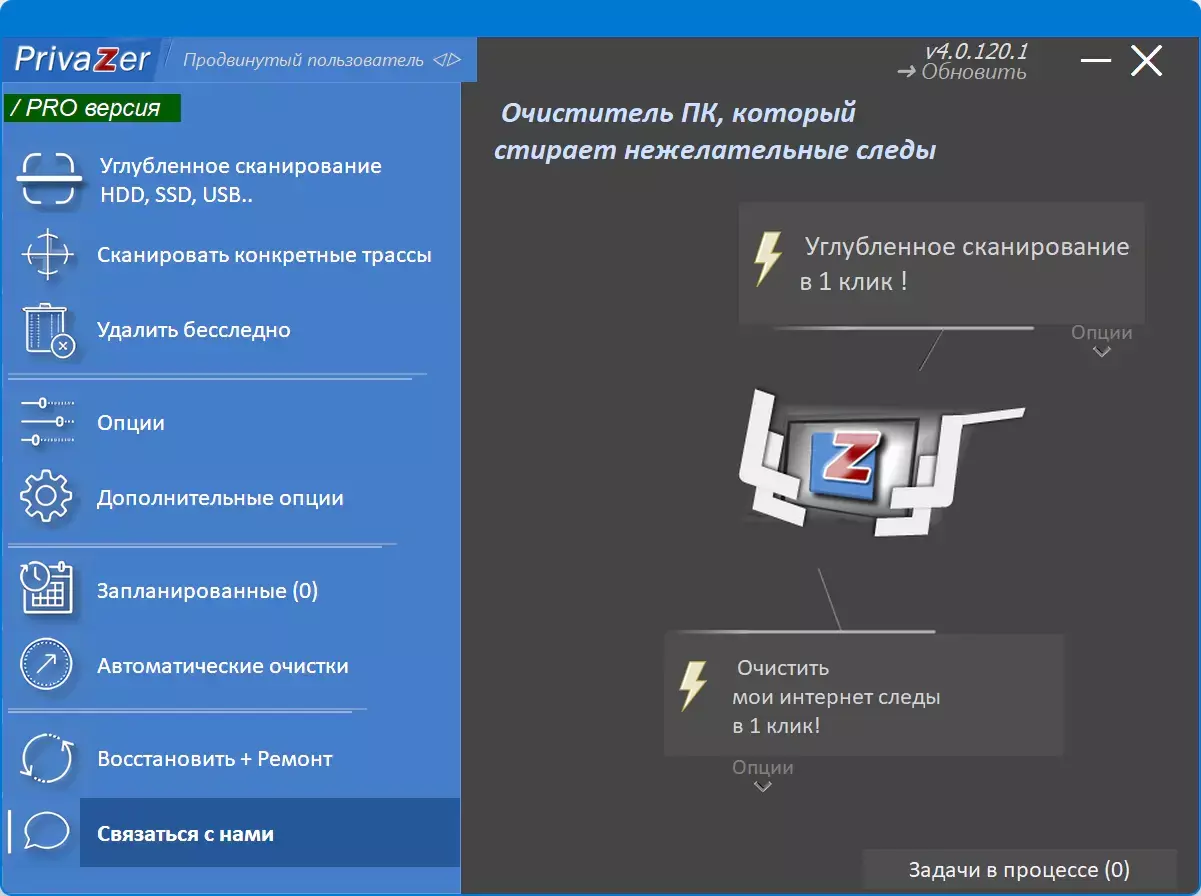This screenshot has height=896, width=1201.
Task: Click the Обновить update link
Action: point(962,72)
